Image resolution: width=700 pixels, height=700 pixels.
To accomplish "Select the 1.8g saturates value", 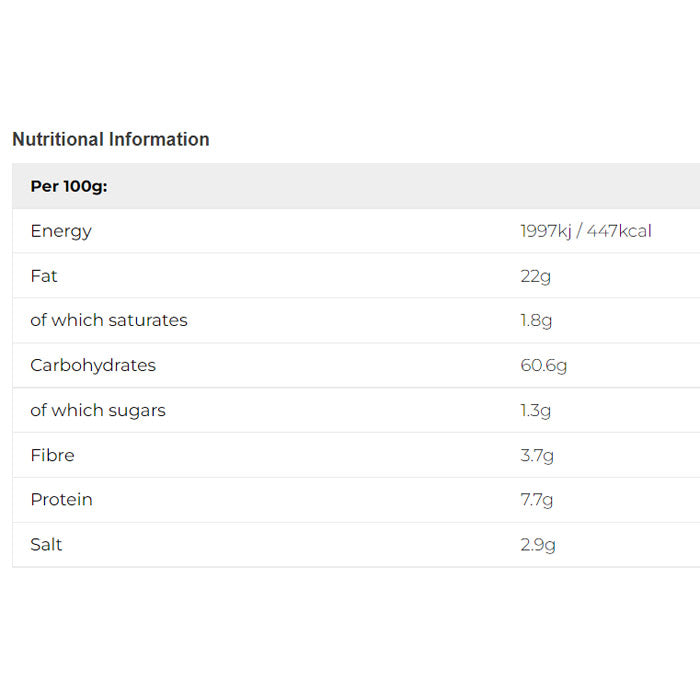I will (536, 320).
